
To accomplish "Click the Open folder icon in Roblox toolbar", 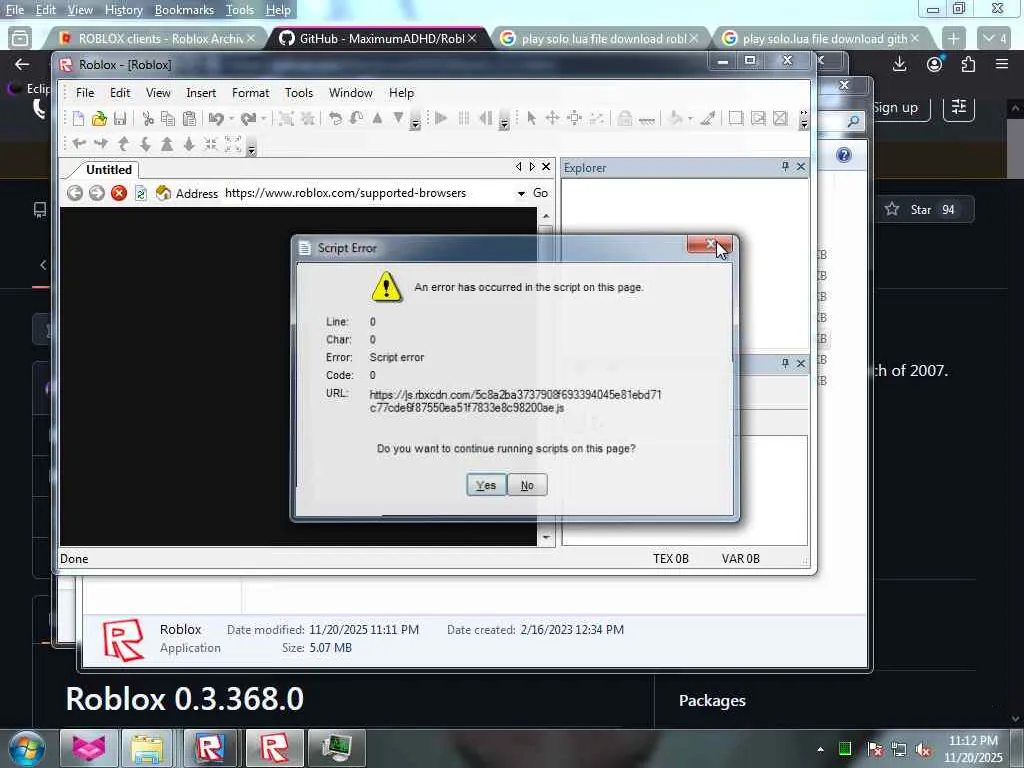I will point(99,118).
